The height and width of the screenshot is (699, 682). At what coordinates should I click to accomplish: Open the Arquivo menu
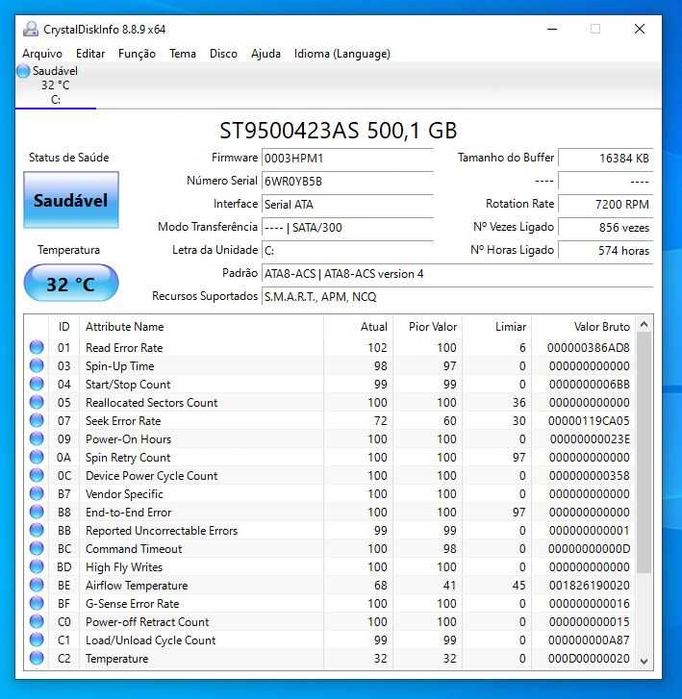click(42, 54)
